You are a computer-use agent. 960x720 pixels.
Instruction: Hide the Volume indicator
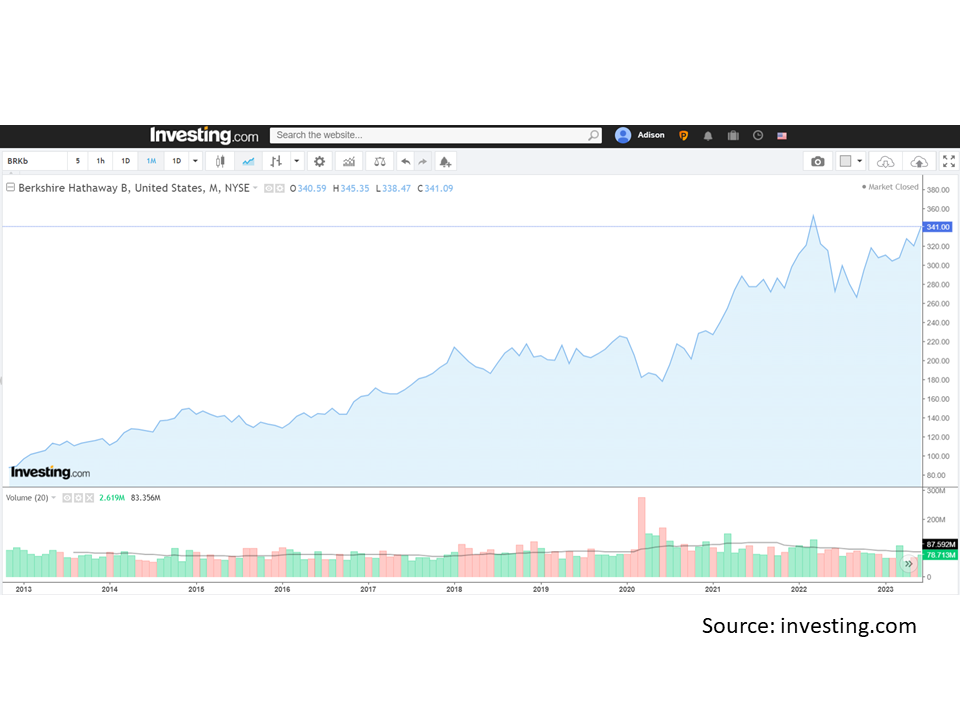pos(67,498)
